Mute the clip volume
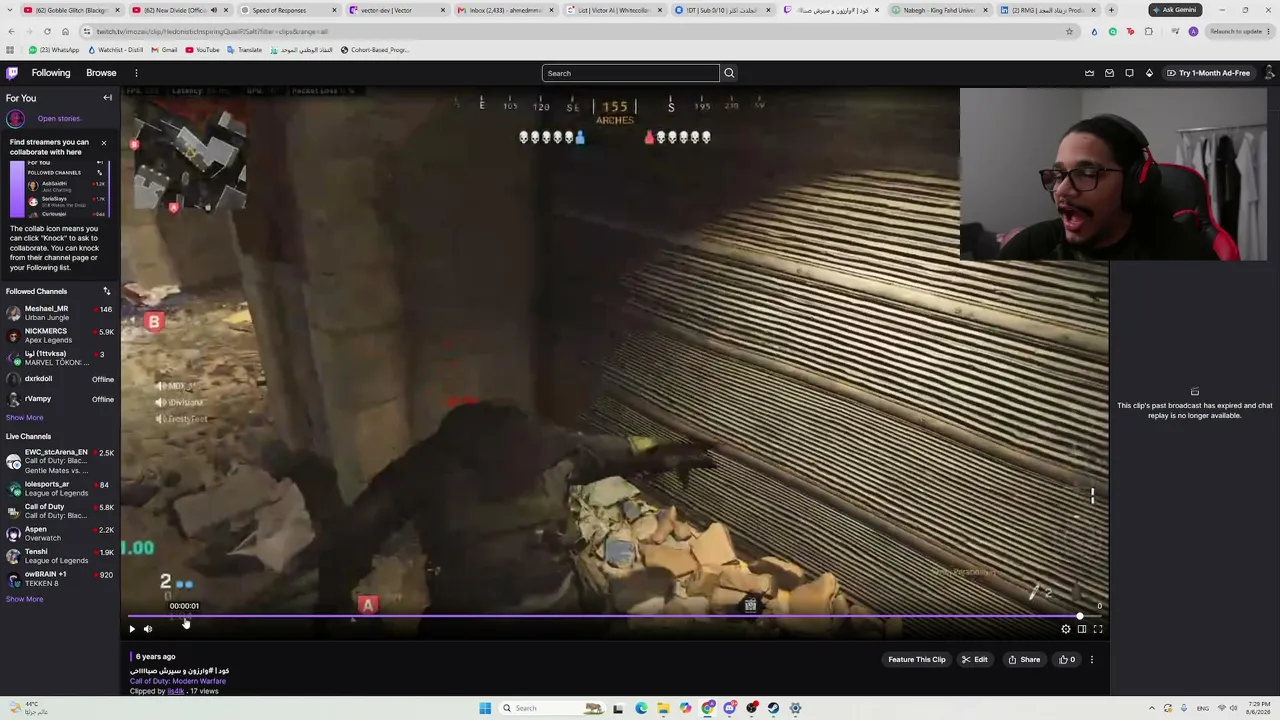 (x=148, y=629)
